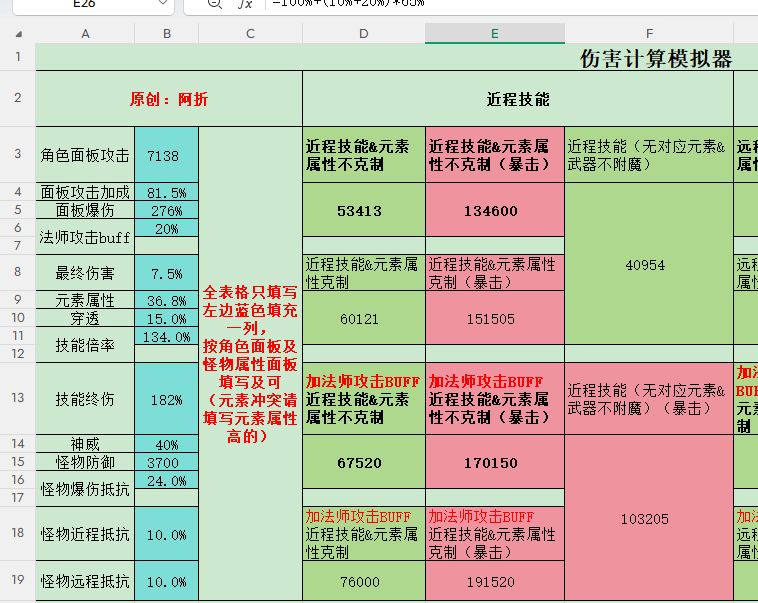Select column F header
Viewport: 758px width, 603px height.
pyautogui.click(x=649, y=34)
